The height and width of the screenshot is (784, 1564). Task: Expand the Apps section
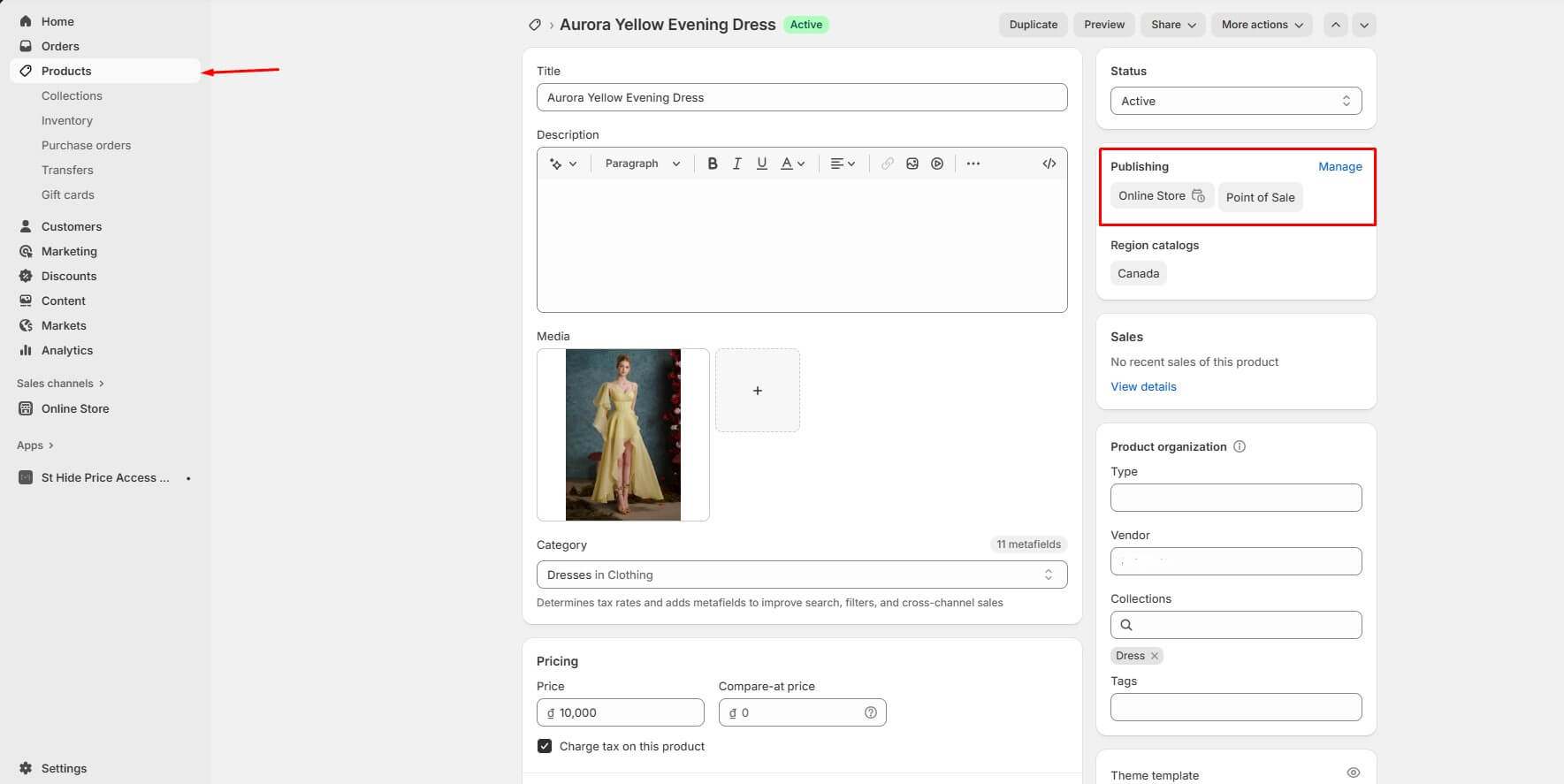pyautogui.click(x=35, y=445)
